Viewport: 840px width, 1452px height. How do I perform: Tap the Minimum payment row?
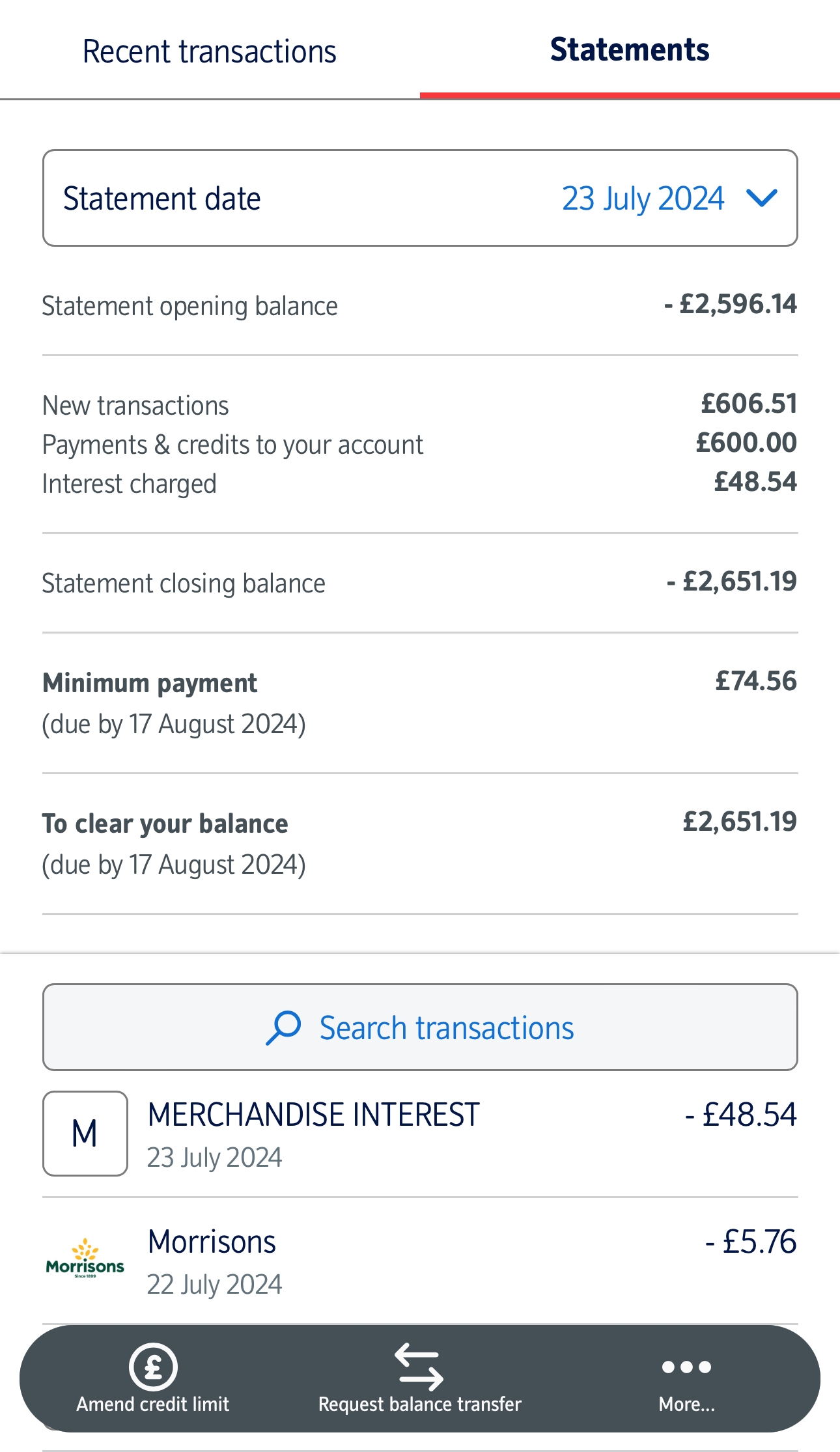420,703
